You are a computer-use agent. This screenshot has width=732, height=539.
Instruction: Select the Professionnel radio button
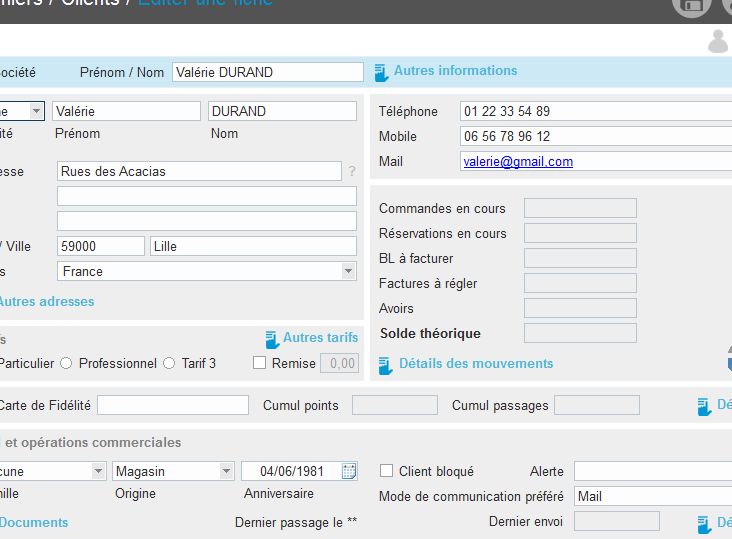pos(66,364)
